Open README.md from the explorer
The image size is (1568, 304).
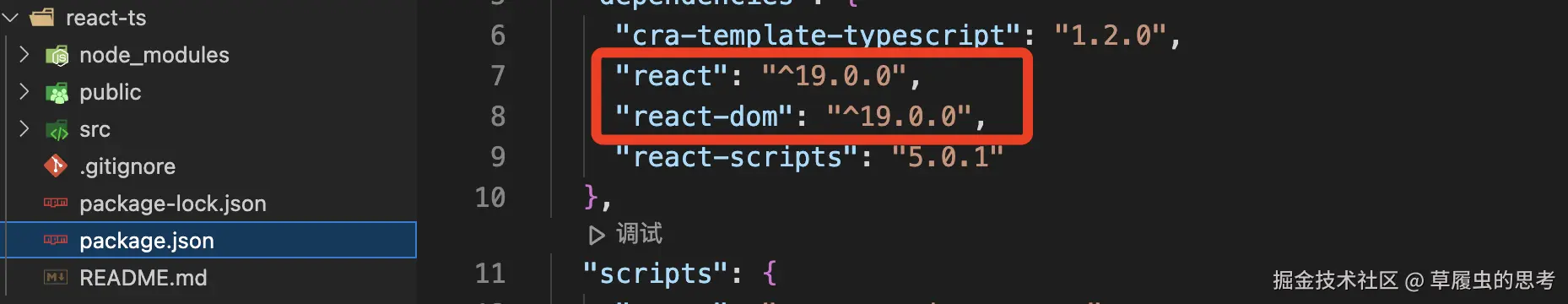pyautogui.click(x=143, y=278)
